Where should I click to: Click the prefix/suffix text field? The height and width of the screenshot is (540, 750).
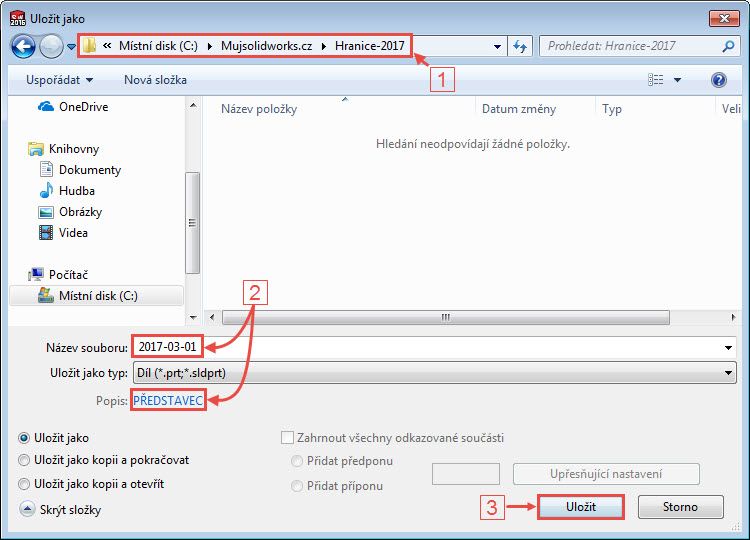click(x=465, y=474)
